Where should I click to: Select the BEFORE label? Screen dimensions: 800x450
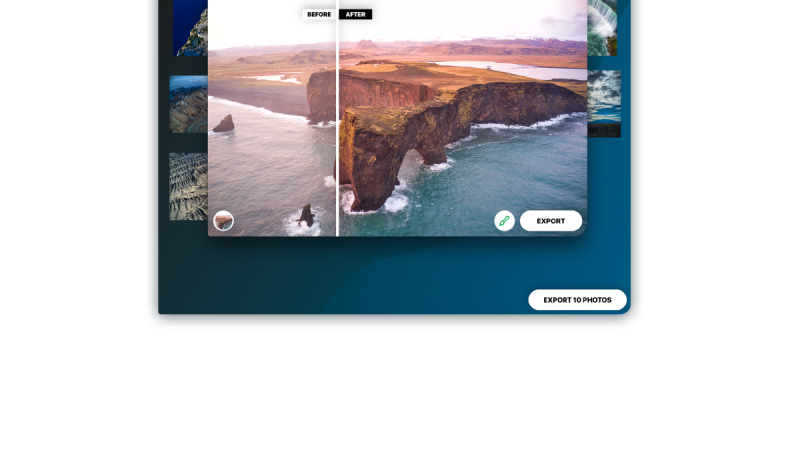pyautogui.click(x=319, y=14)
